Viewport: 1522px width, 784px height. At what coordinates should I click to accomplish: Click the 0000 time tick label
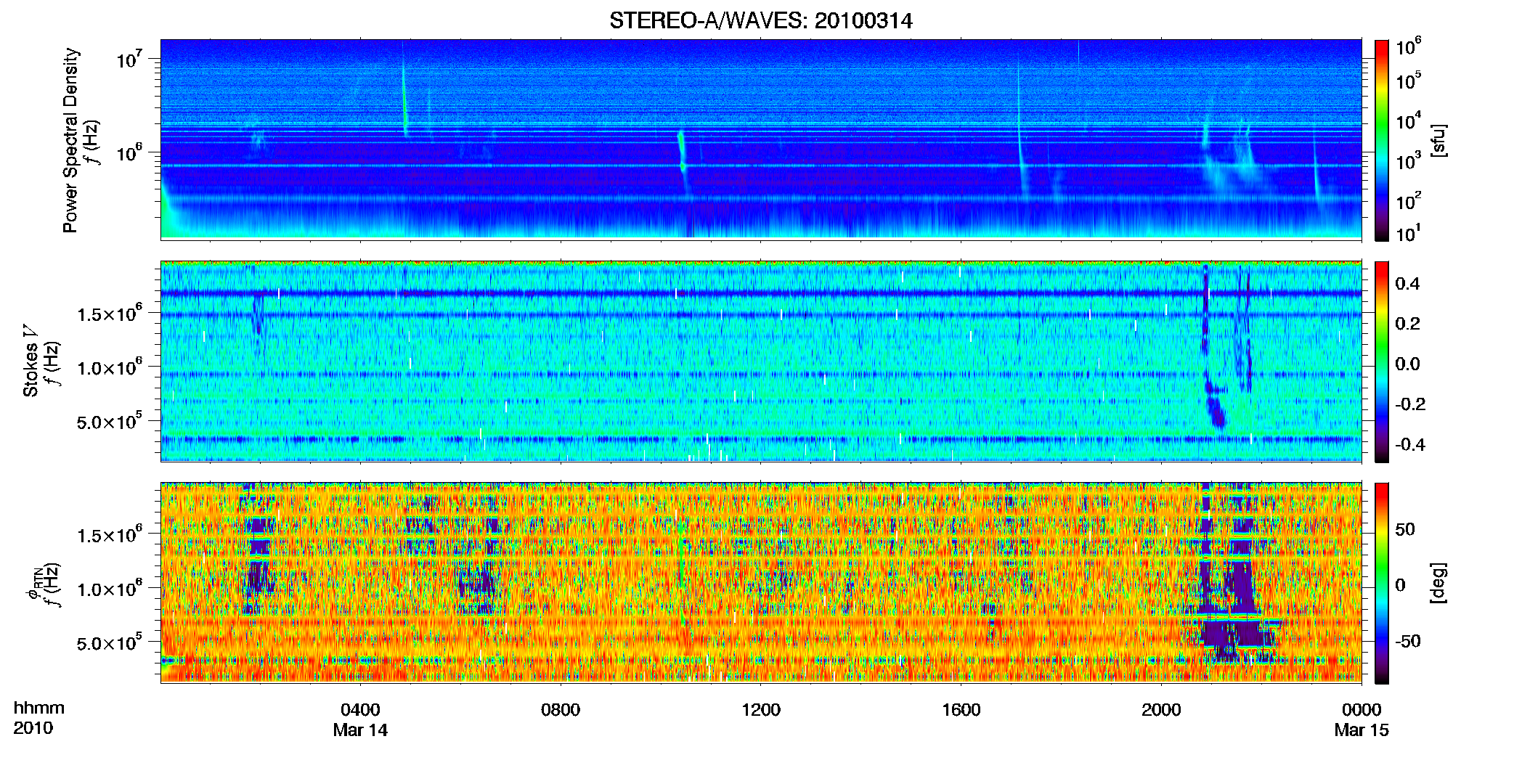1362,709
